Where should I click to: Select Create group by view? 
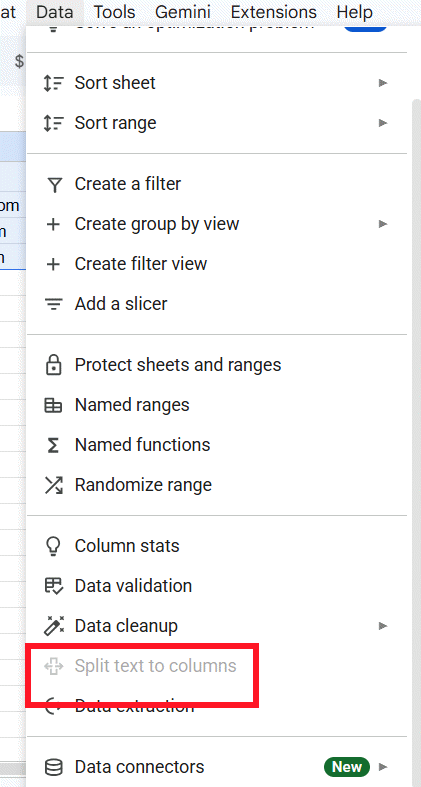pos(219,224)
